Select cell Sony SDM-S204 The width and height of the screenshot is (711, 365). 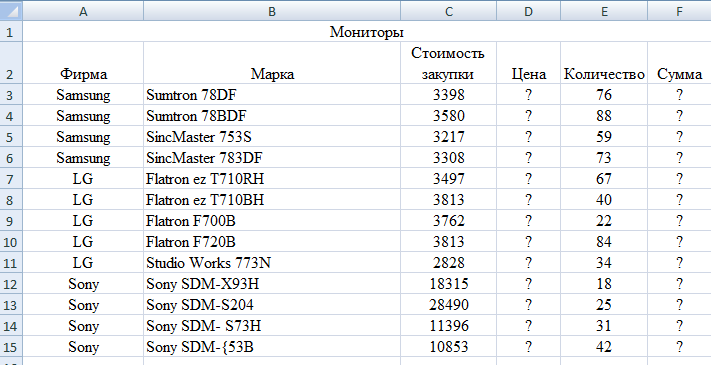[272, 305]
